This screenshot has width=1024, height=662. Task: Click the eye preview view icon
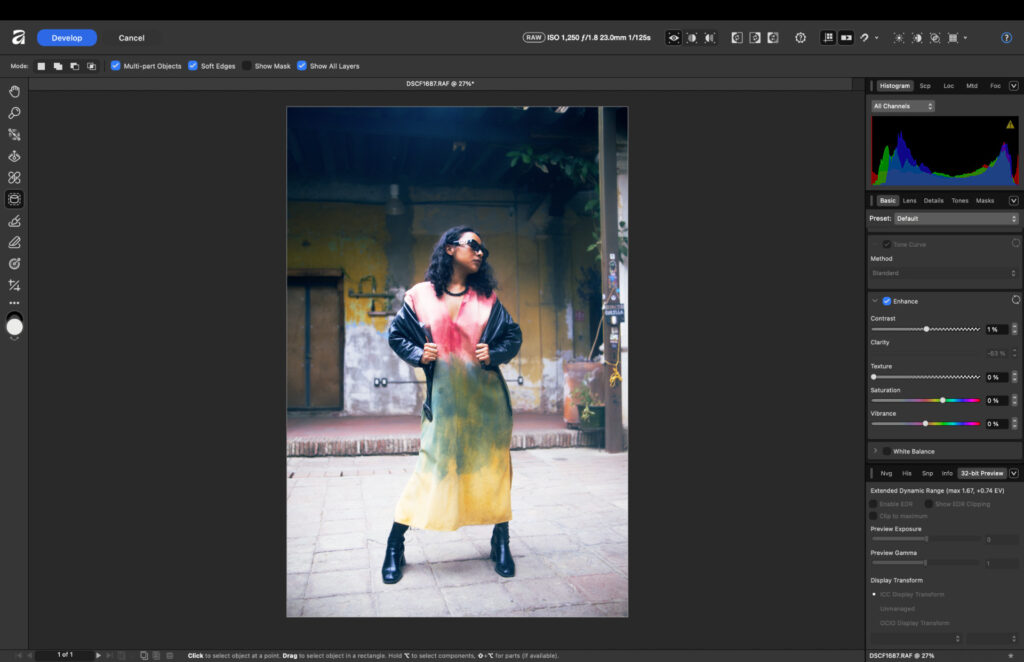click(673, 38)
